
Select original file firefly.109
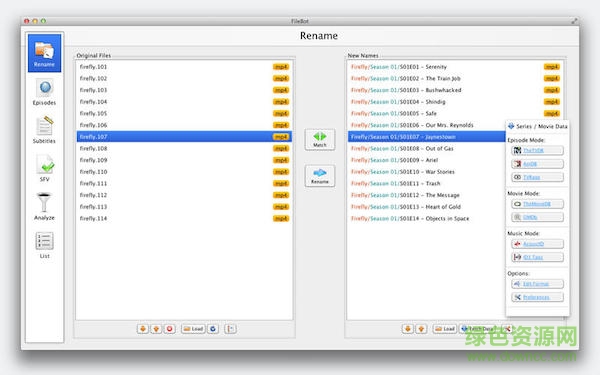tap(184, 160)
